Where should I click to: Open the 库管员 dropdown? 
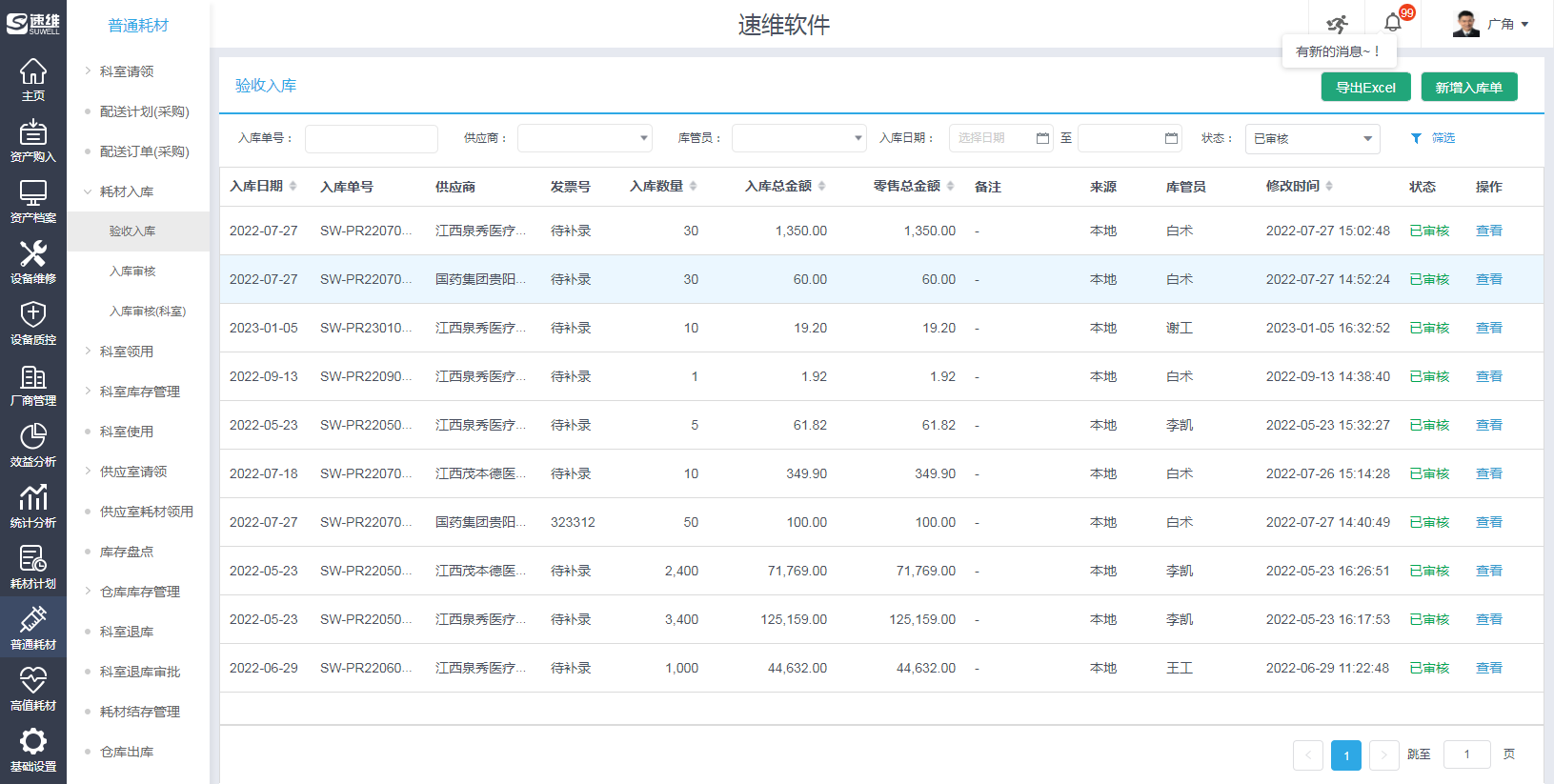coord(799,138)
